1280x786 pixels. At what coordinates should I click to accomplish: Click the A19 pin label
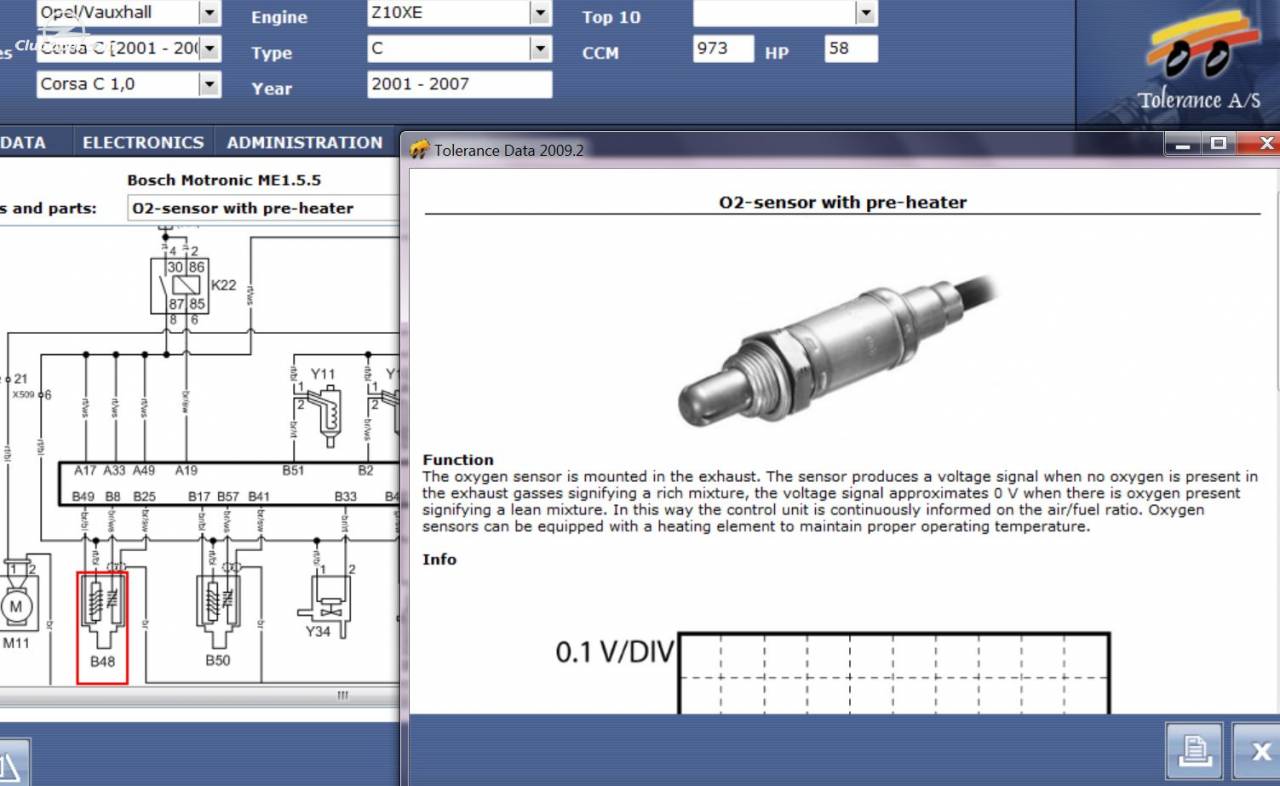coord(186,470)
